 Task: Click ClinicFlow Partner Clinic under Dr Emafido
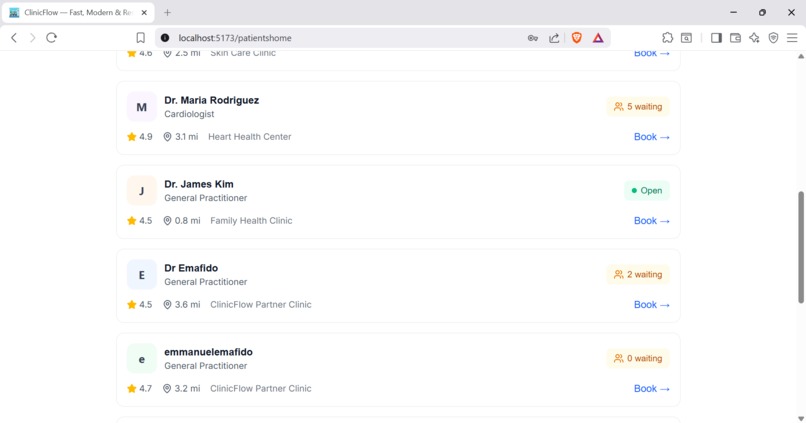261,304
